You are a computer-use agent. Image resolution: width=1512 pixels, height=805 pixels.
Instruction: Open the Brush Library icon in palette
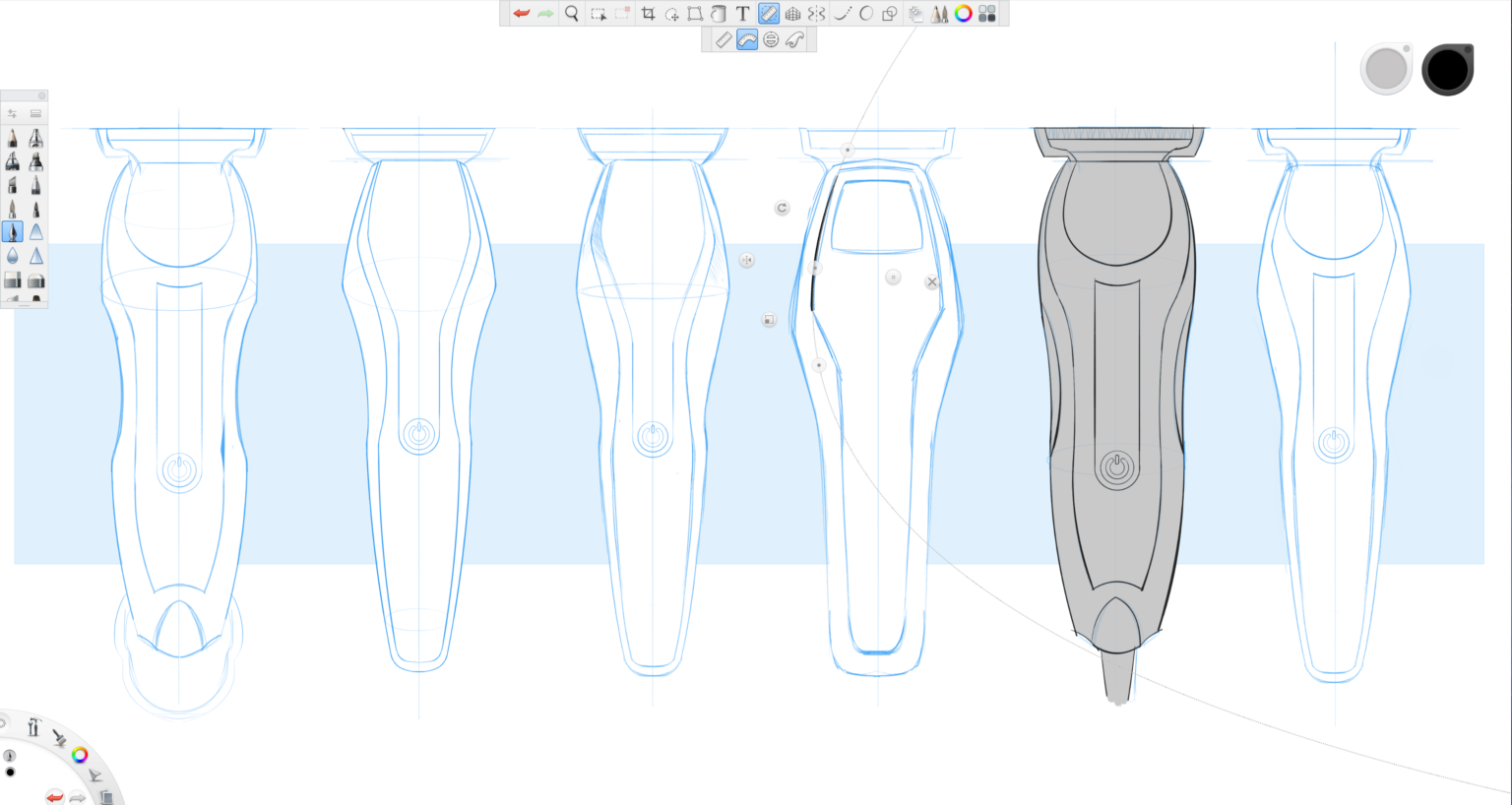click(x=35, y=113)
